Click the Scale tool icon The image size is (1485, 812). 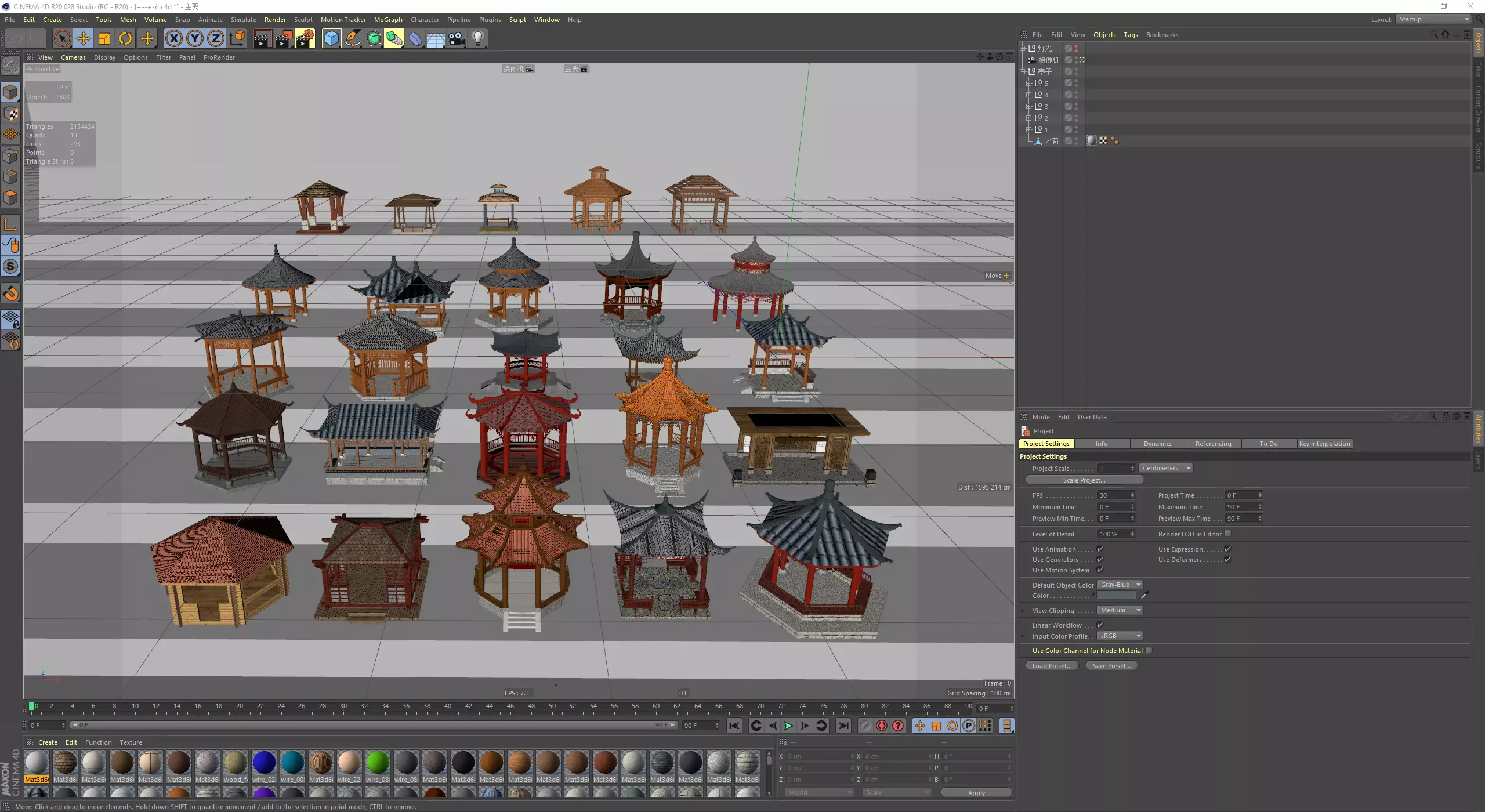tap(104, 39)
